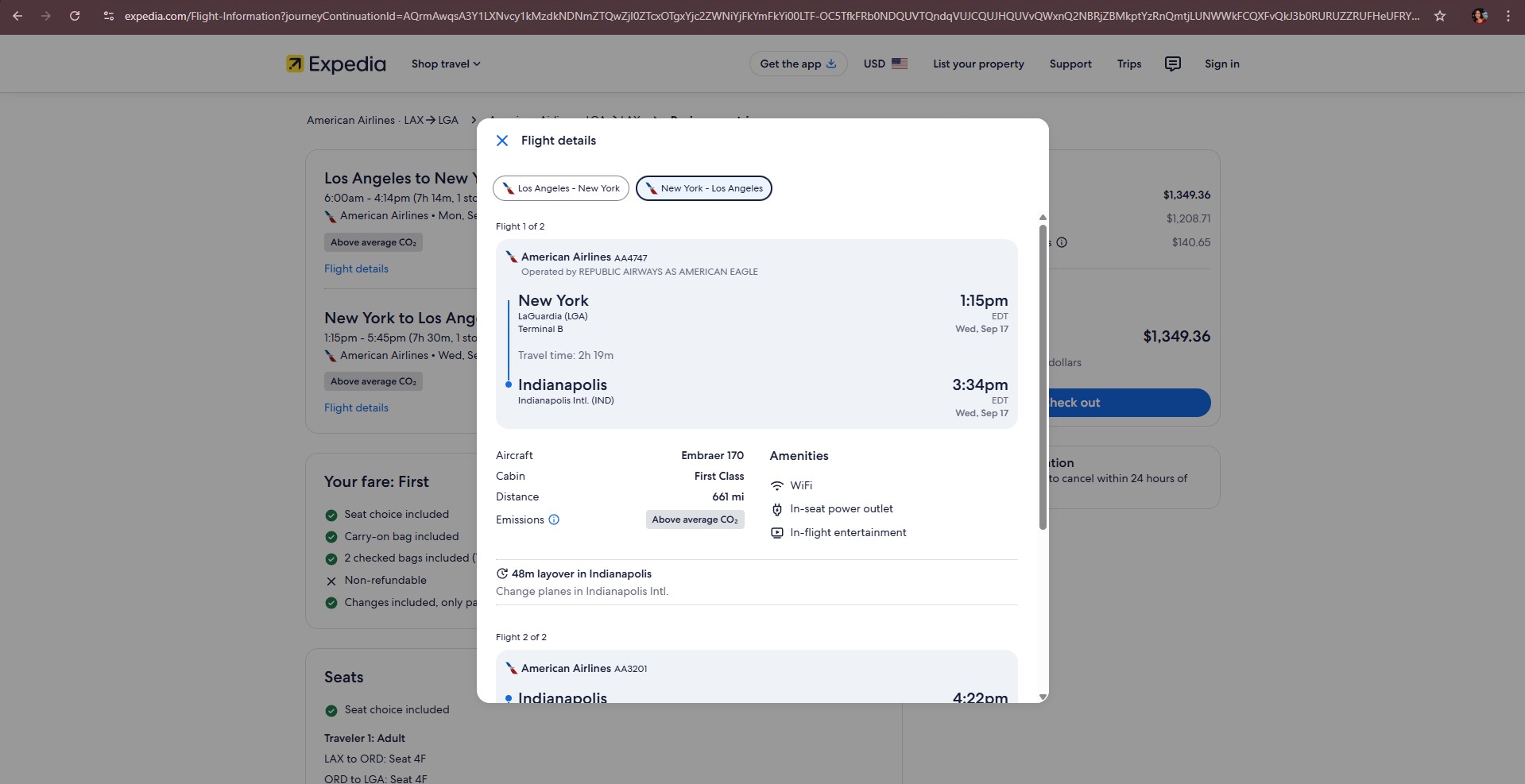Click the layover clock icon
Viewport: 1525px width, 784px height.
click(x=501, y=574)
